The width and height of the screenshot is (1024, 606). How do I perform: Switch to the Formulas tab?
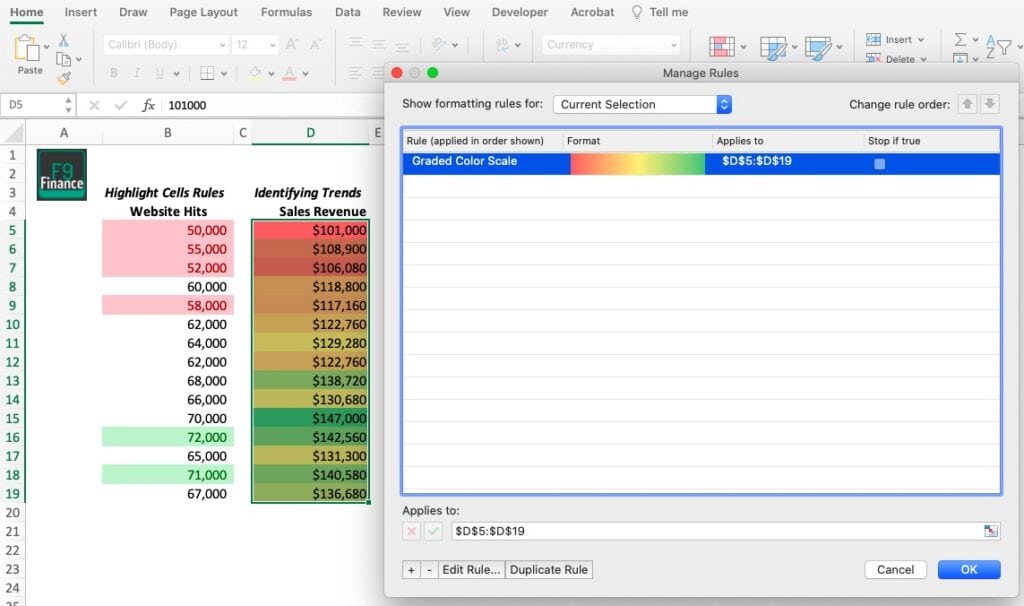coord(286,12)
